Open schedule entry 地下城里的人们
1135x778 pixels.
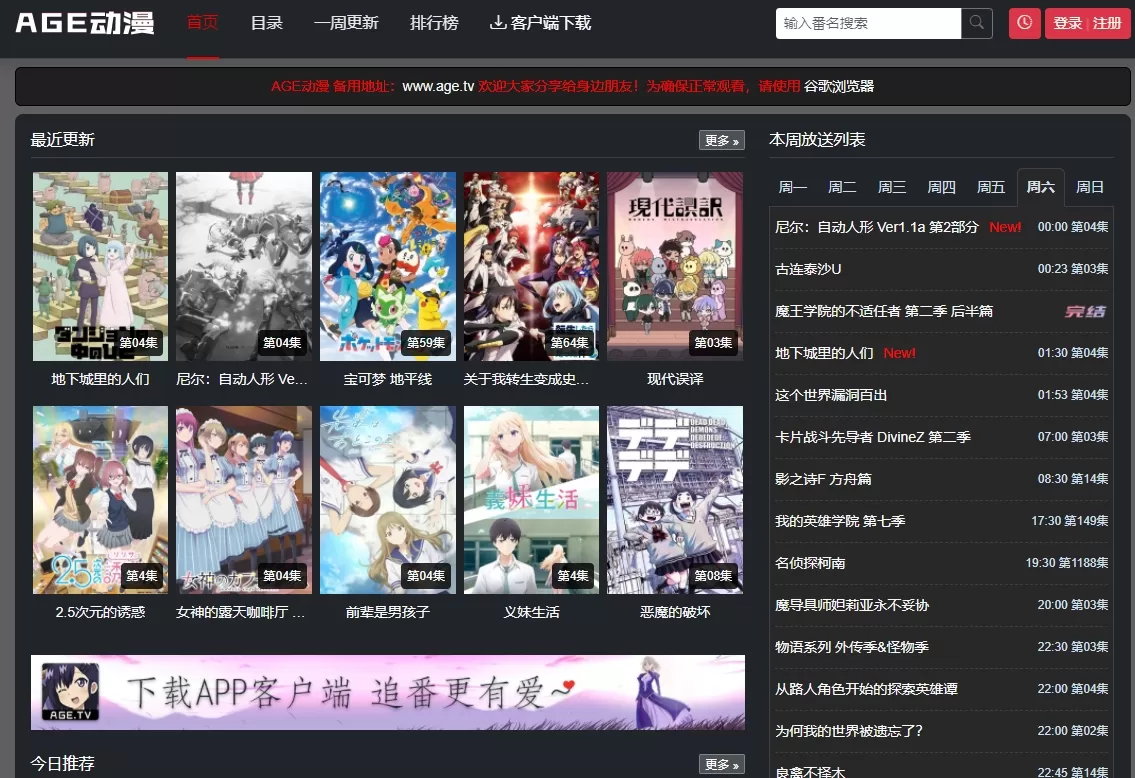pos(941,353)
